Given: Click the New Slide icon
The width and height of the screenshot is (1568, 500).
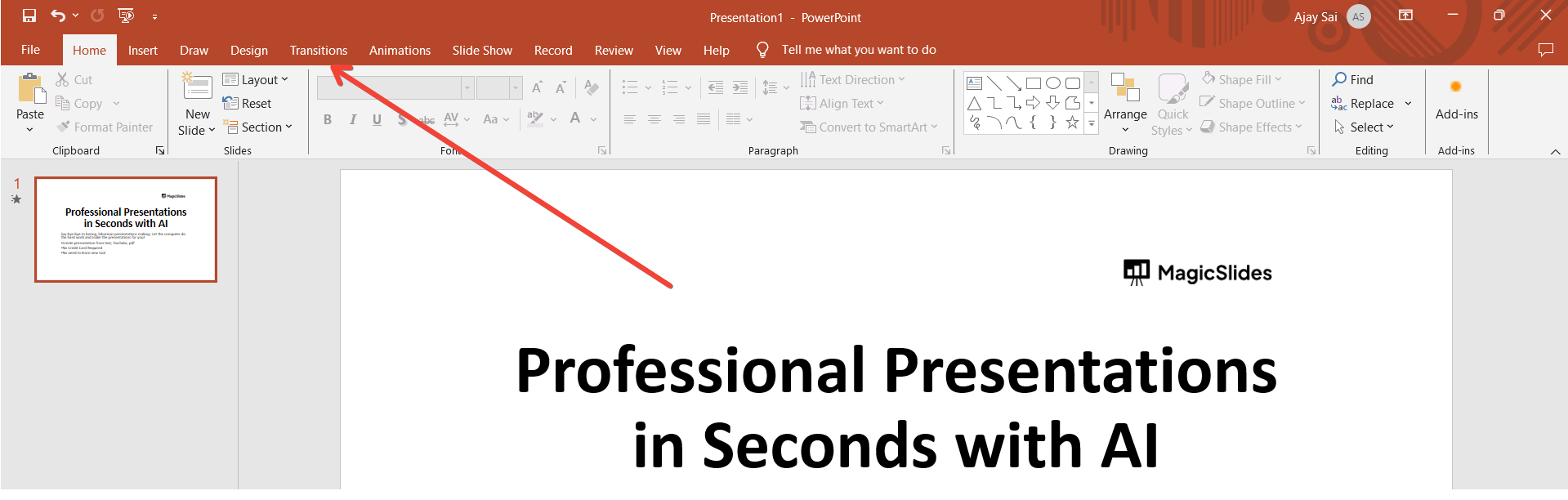Looking at the screenshot, I should coord(198,87).
